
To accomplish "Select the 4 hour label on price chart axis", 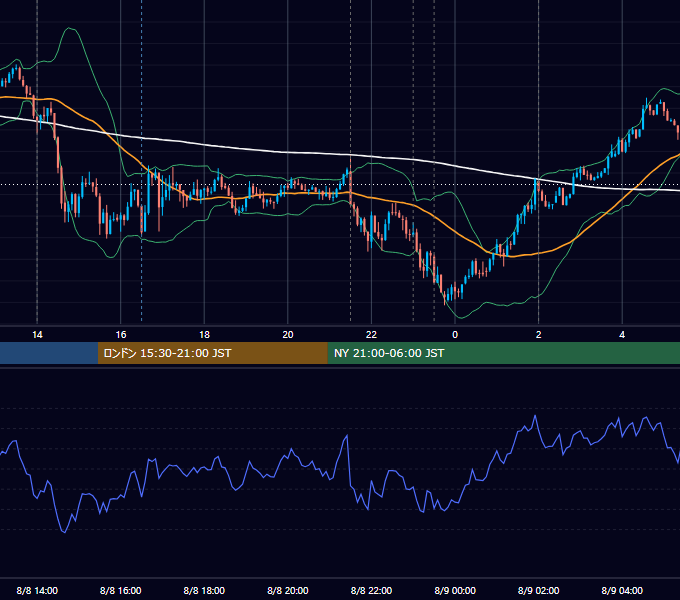I will point(622,335).
